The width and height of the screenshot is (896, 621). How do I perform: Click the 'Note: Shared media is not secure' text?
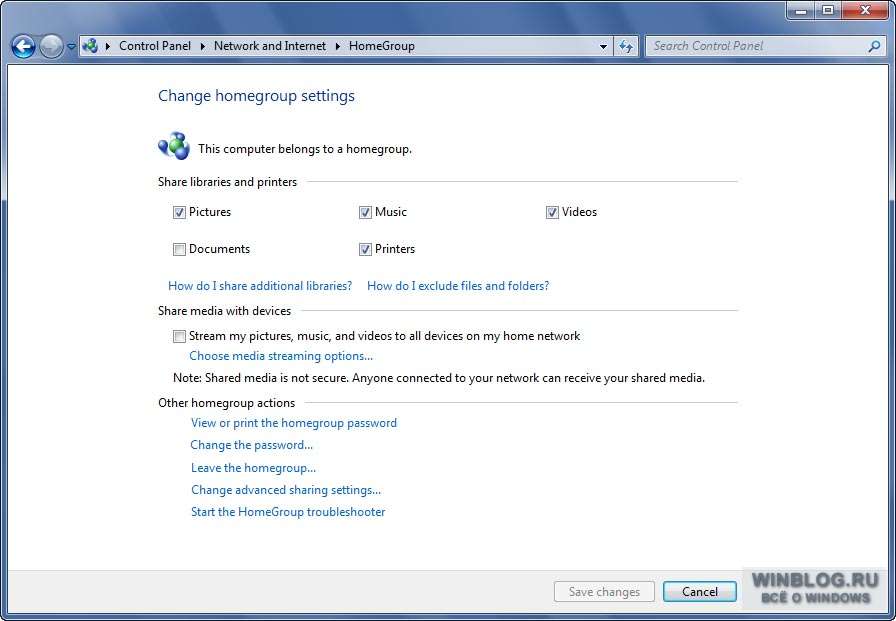[439, 378]
